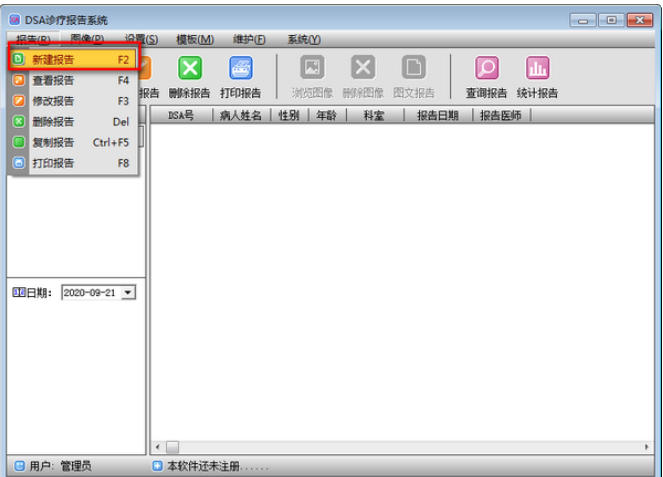Click the 用户: 管理员 status text
663x477 pixels.
(60, 466)
